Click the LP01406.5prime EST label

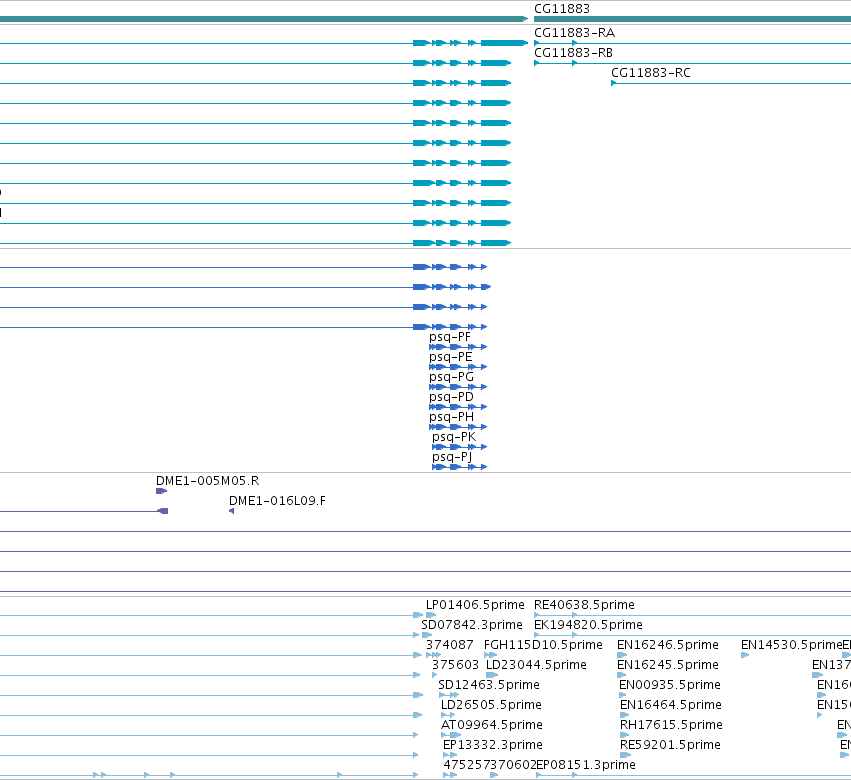coord(475,605)
